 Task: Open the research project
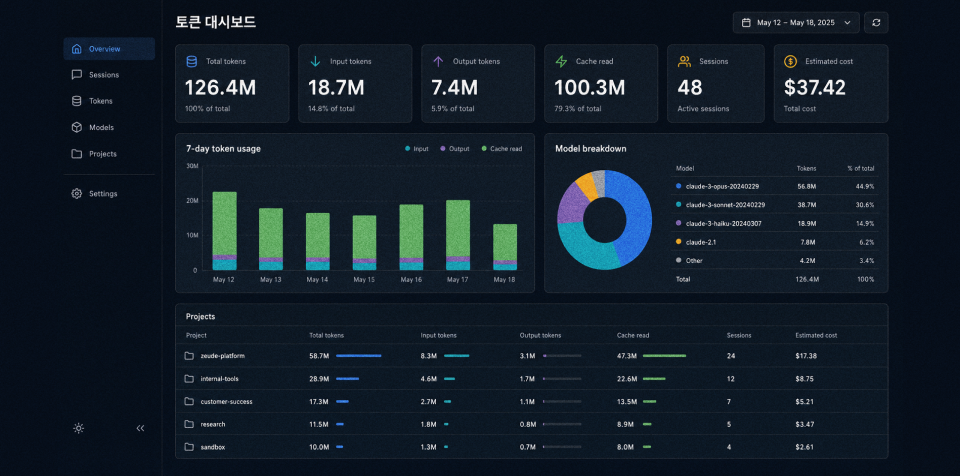click(531, 424)
